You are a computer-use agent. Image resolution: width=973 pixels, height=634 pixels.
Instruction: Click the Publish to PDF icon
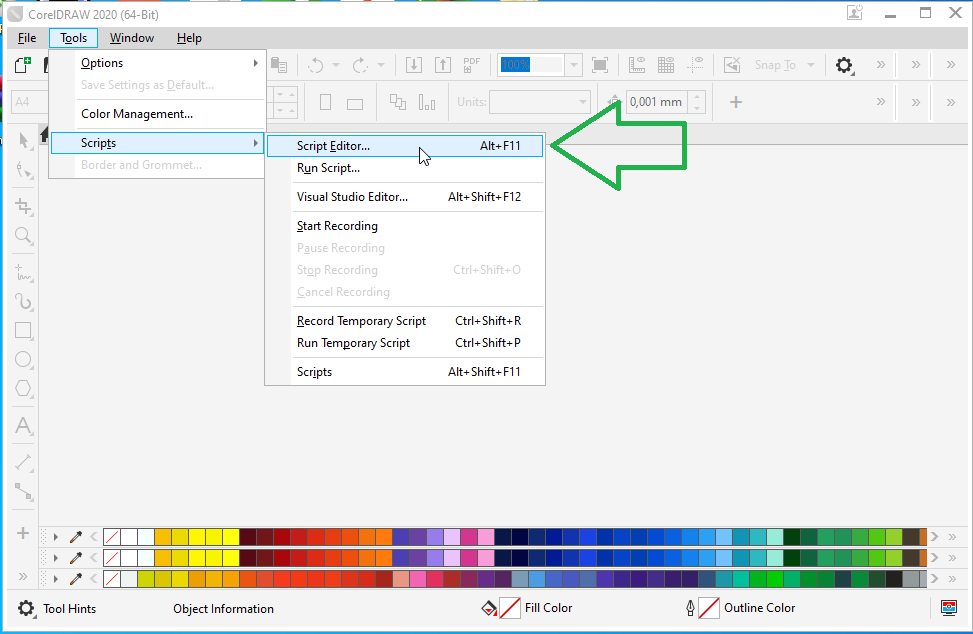point(472,65)
